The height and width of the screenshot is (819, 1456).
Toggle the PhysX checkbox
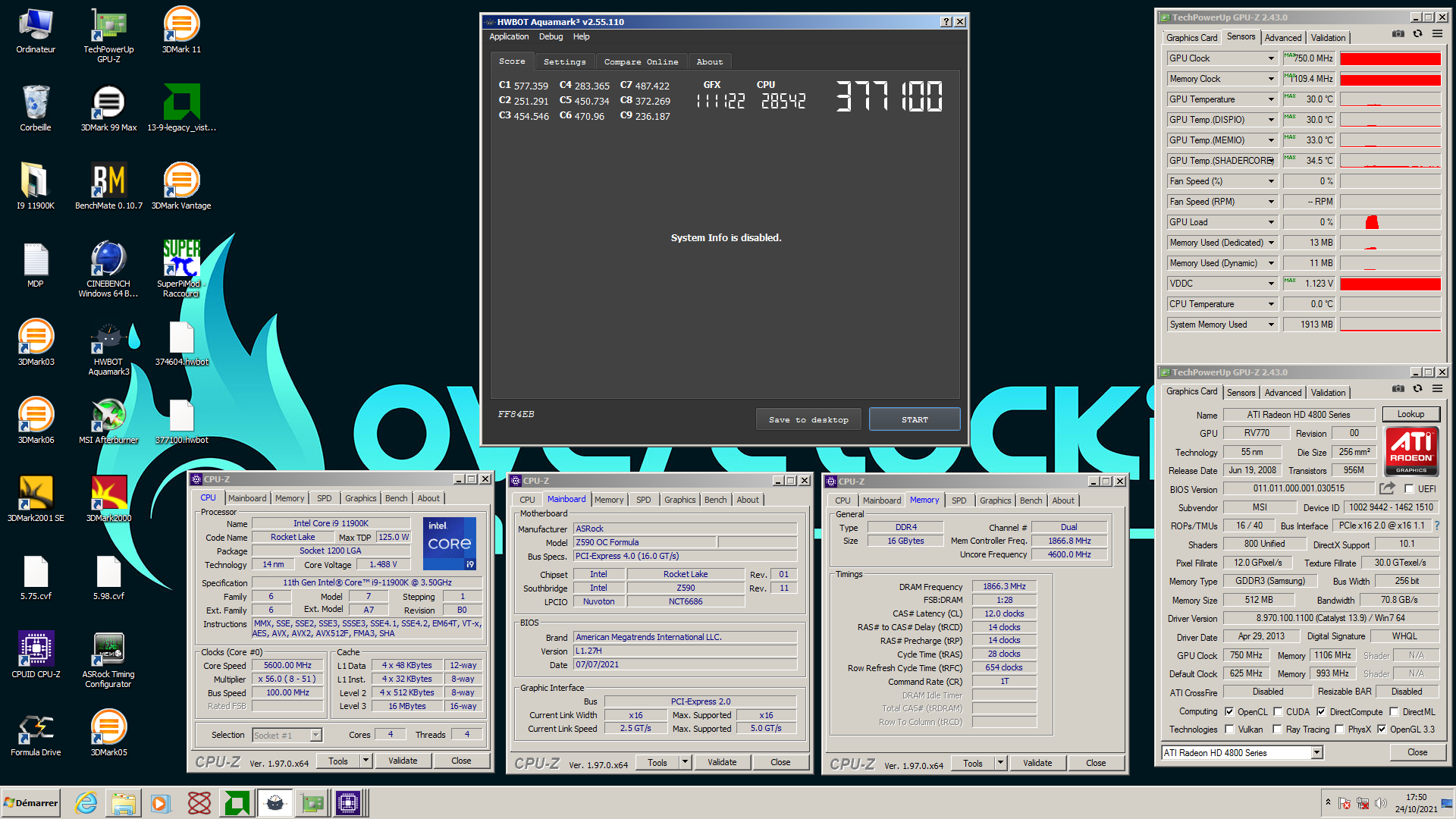(x=1339, y=730)
